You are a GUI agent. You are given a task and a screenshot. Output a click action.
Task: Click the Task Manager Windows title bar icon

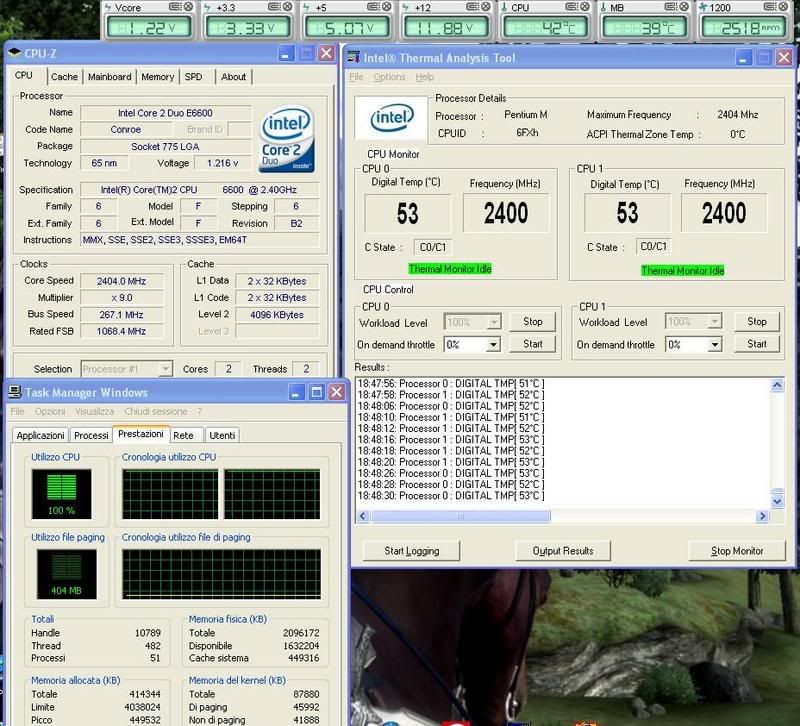pyautogui.click(x=15, y=391)
